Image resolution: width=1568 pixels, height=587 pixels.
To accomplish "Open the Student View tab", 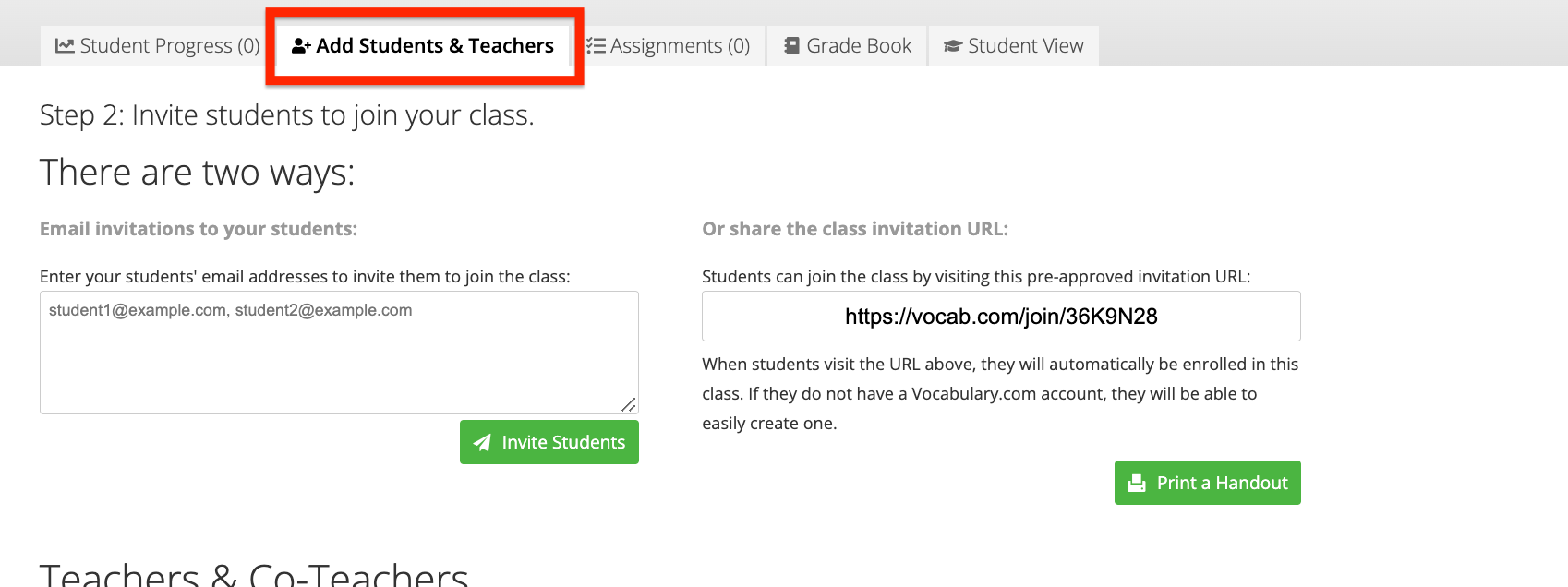I will point(1013,44).
